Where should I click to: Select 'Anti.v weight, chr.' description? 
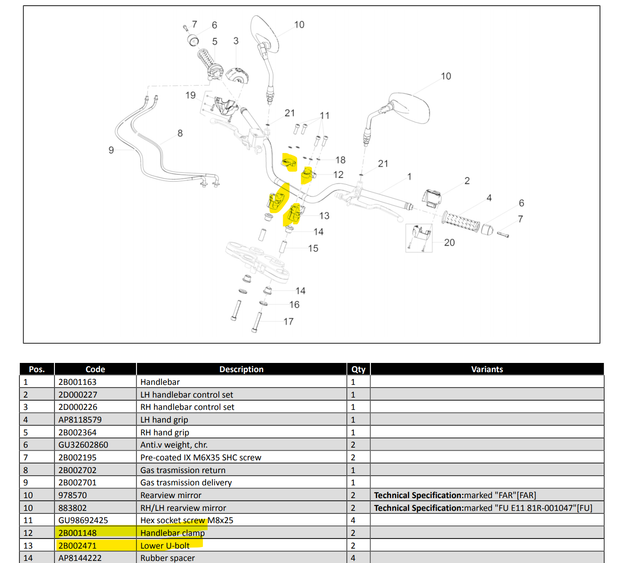click(173, 445)
